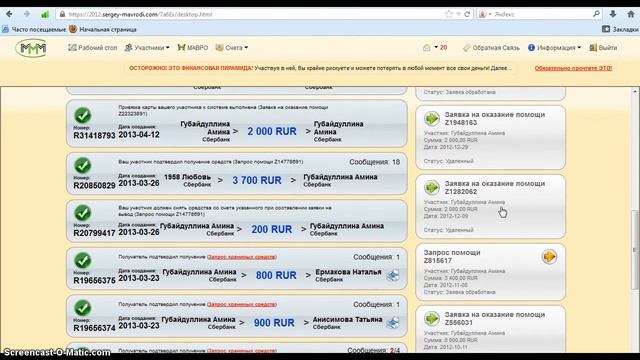The height and width of the screenshot is (360, 640).
Task: Open Обратная Связь menu item
Action: [x=491, y=48]
